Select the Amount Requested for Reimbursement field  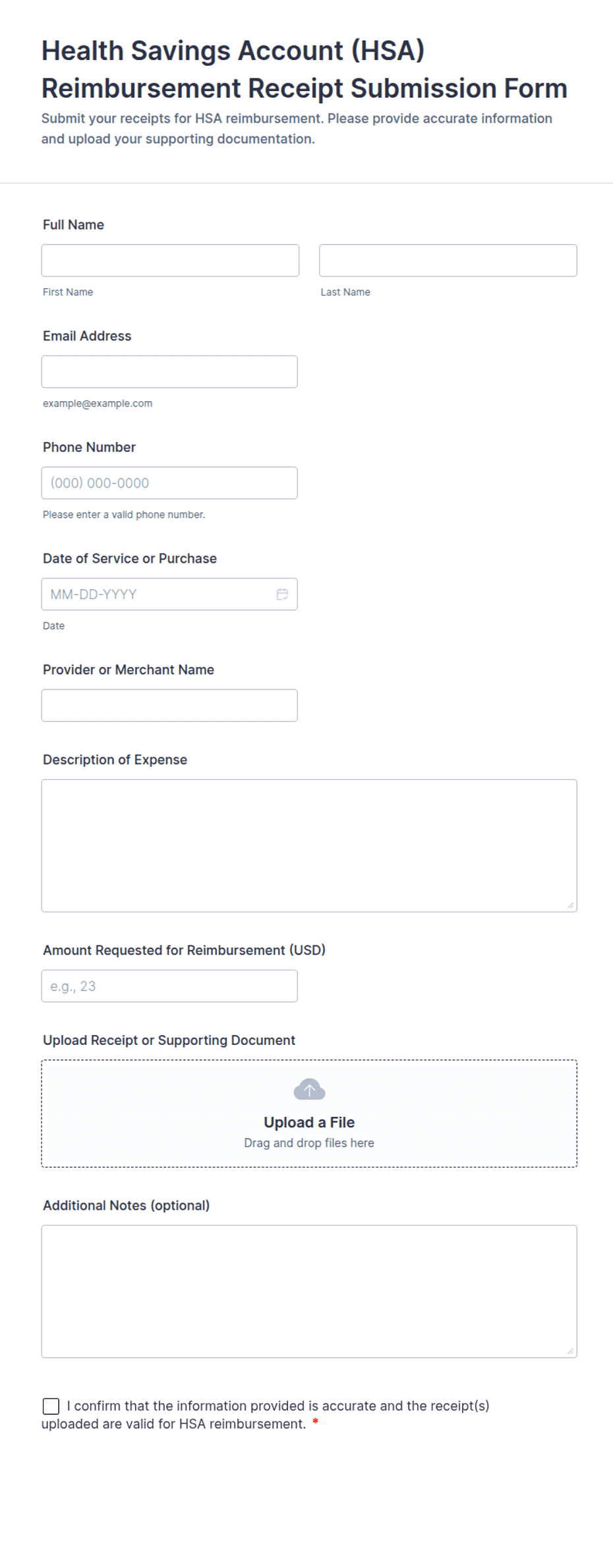coord(169,986)
